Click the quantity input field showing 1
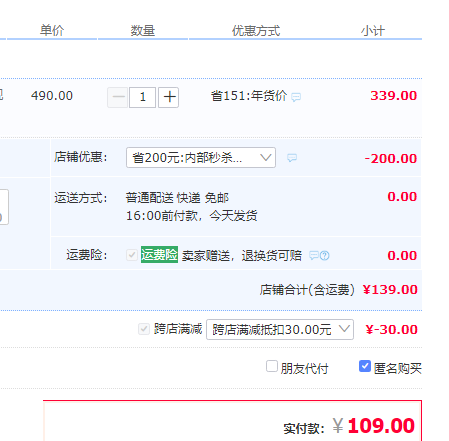This screenshot has height=441, width=449. 143,97
